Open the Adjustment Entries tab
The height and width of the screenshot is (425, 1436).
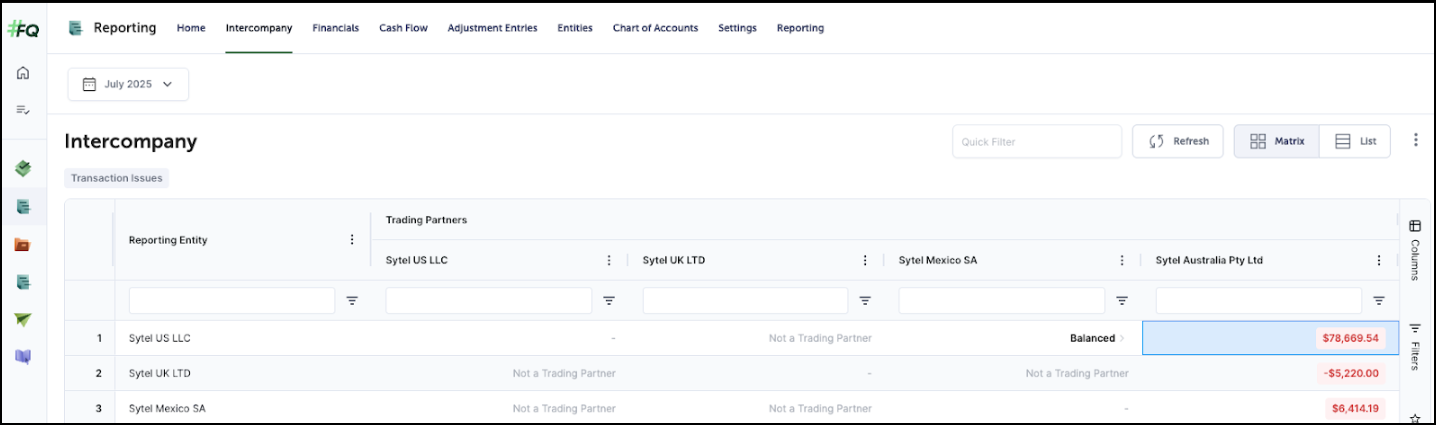[x=492, y=28]
